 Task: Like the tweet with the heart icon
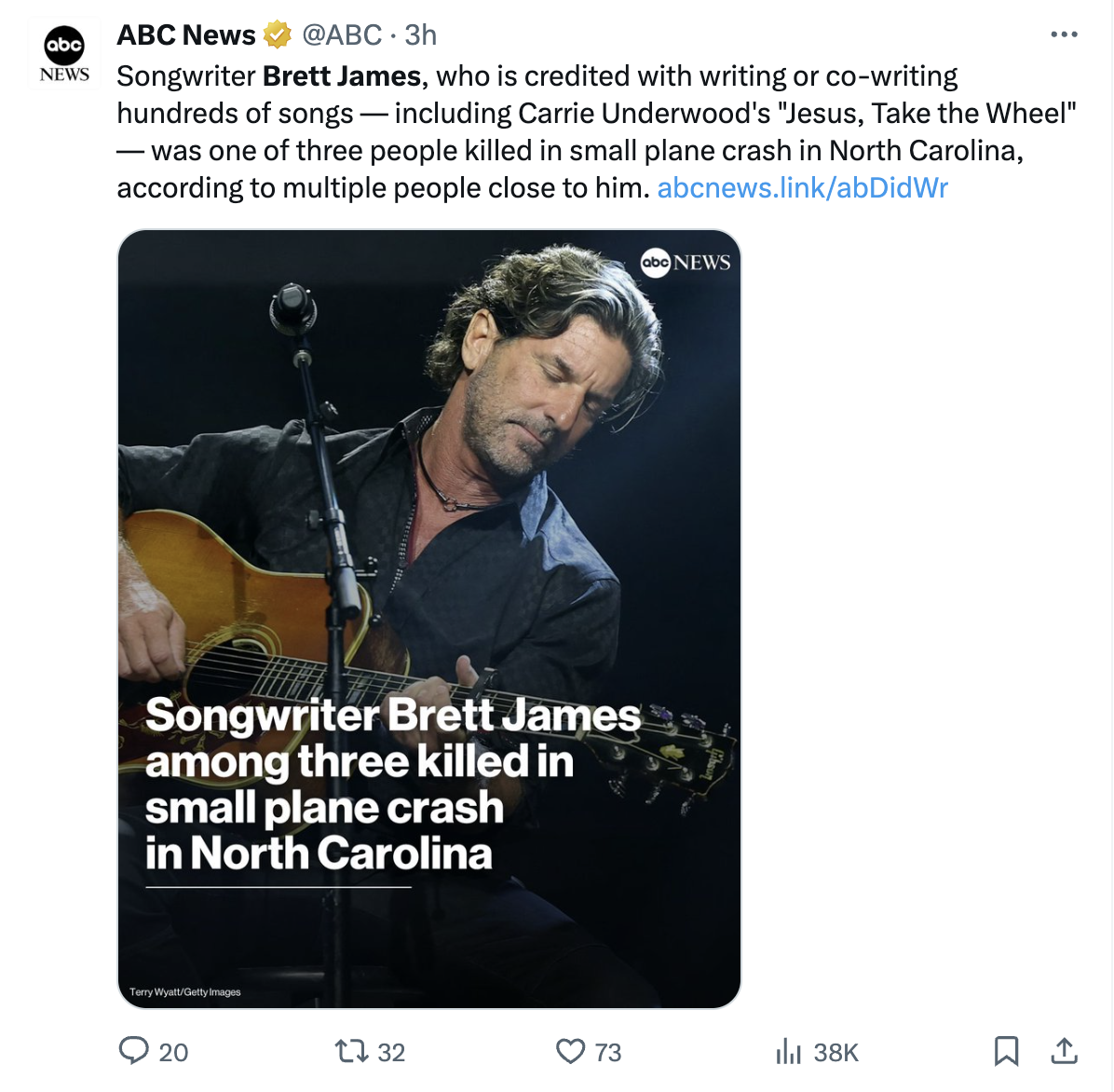(570, 1052)
